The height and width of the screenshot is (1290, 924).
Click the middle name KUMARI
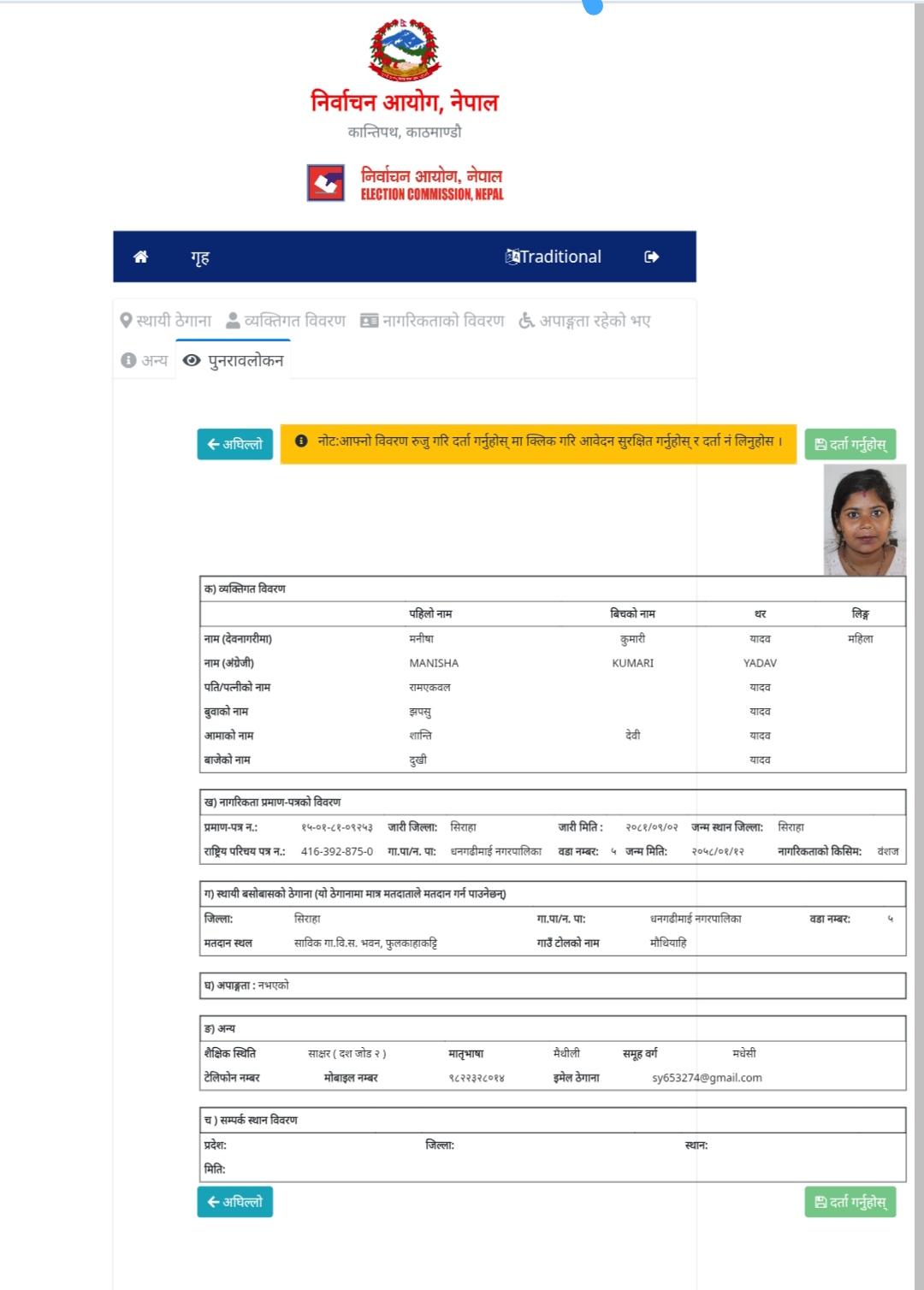pos(633,663)
